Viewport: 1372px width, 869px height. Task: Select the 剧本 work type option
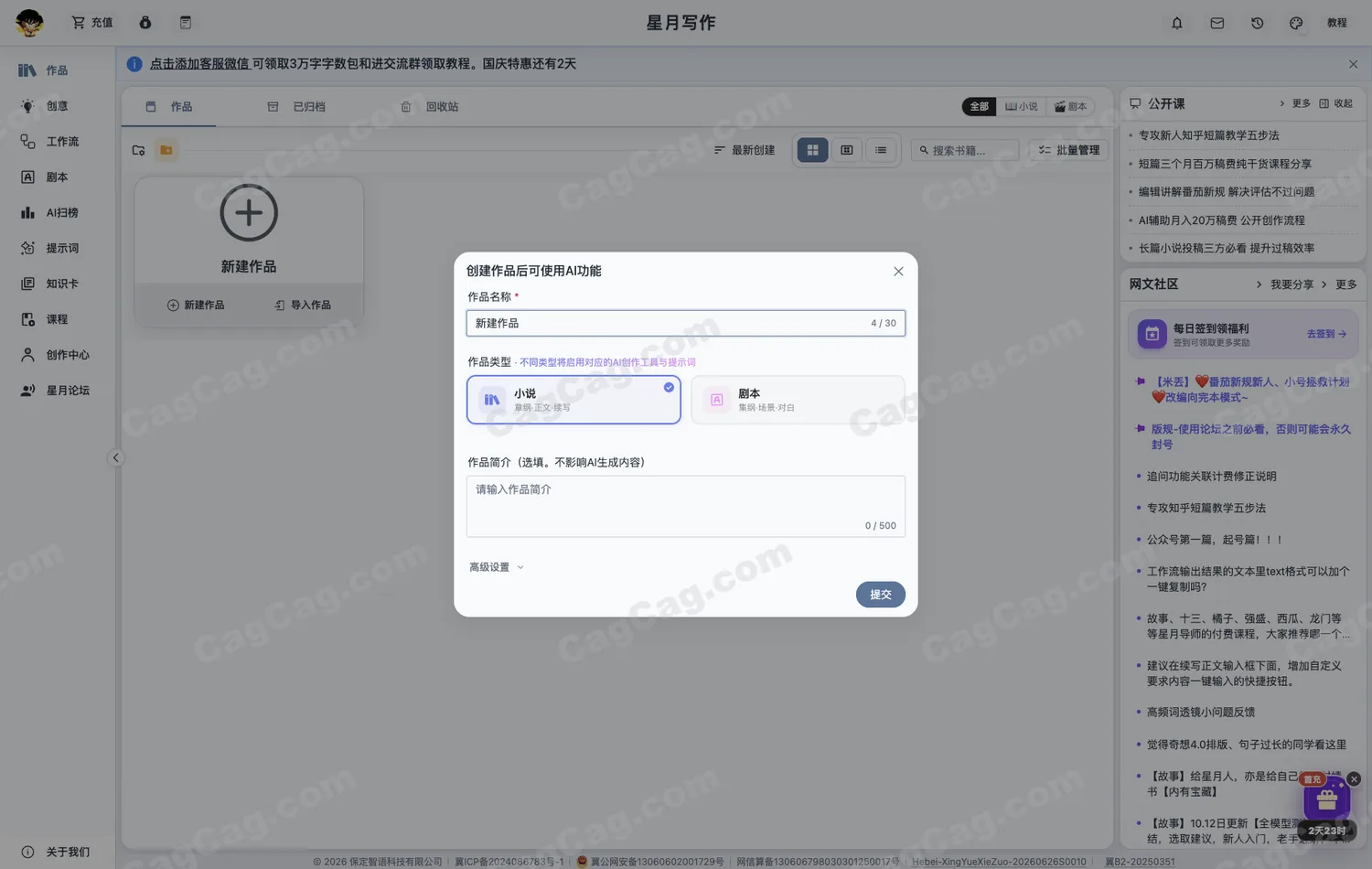[798, 400]
